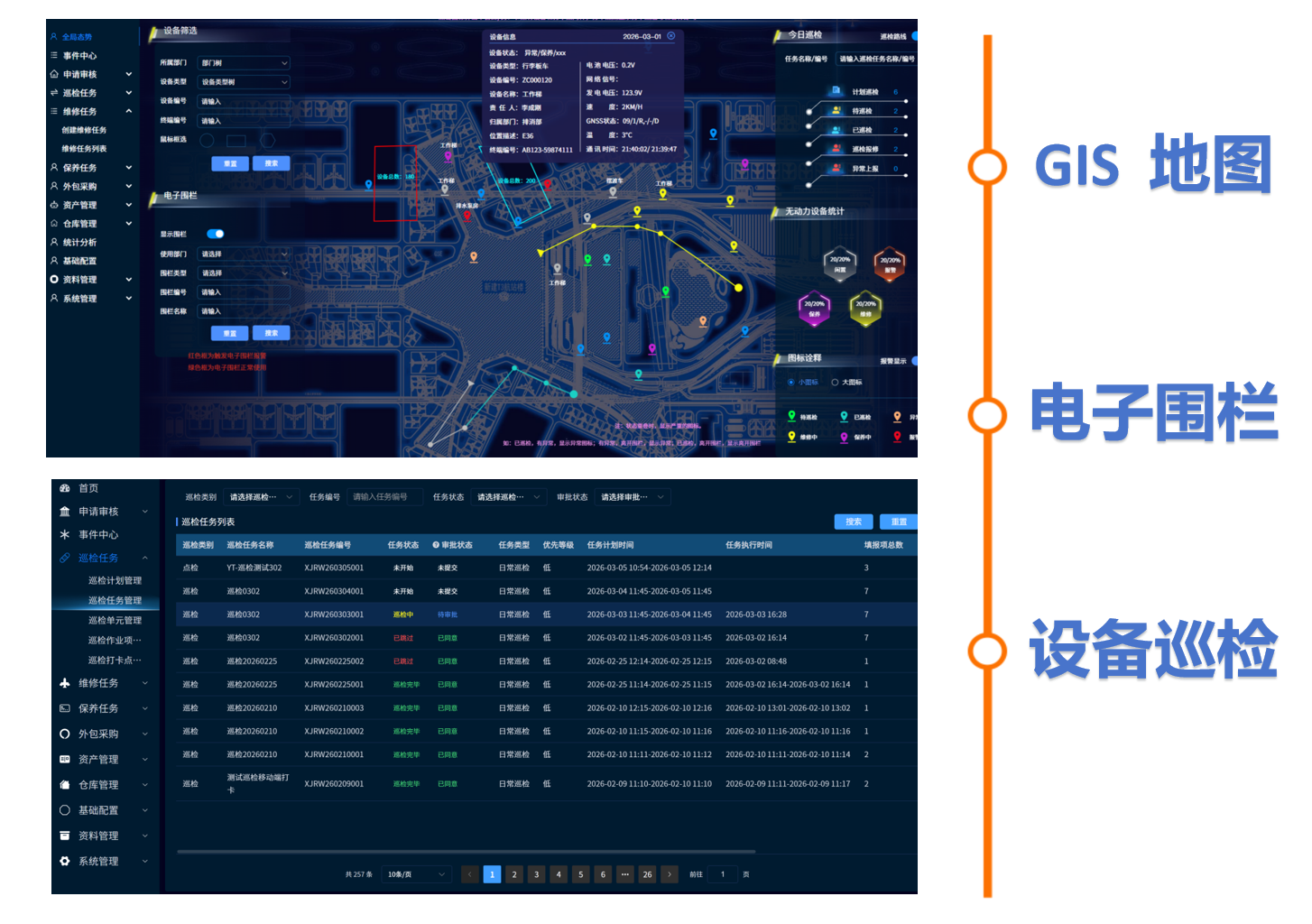The image size is (1312, 924).
Task: Click 重置 button above the task list
Action: (x=899, y=522)
